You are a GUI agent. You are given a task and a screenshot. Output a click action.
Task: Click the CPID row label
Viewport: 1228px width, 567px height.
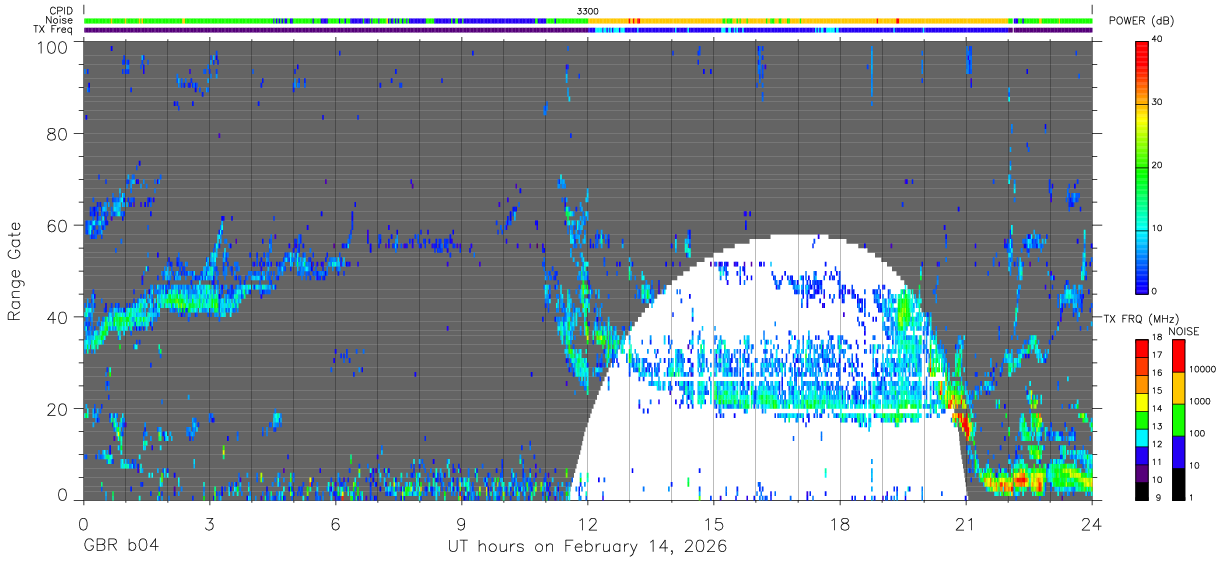61,11
